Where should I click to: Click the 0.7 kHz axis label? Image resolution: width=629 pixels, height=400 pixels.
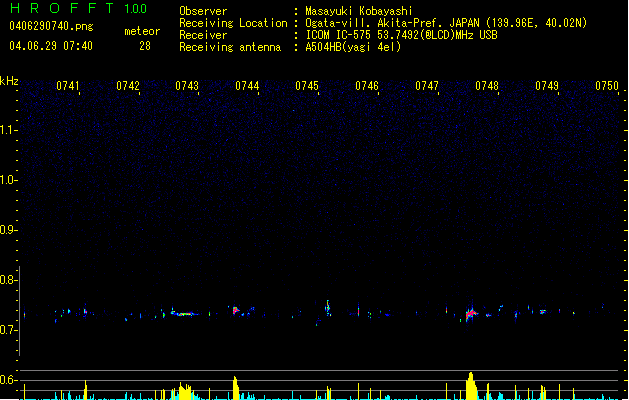[x=8, y=330]
